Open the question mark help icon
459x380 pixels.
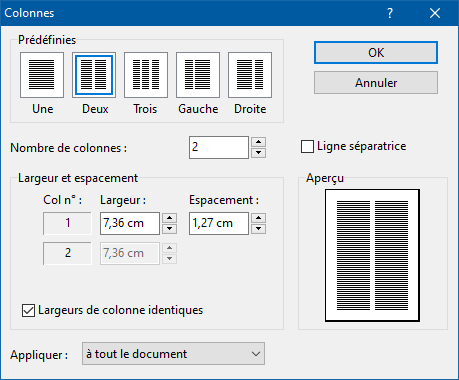(x=390, y=13)
